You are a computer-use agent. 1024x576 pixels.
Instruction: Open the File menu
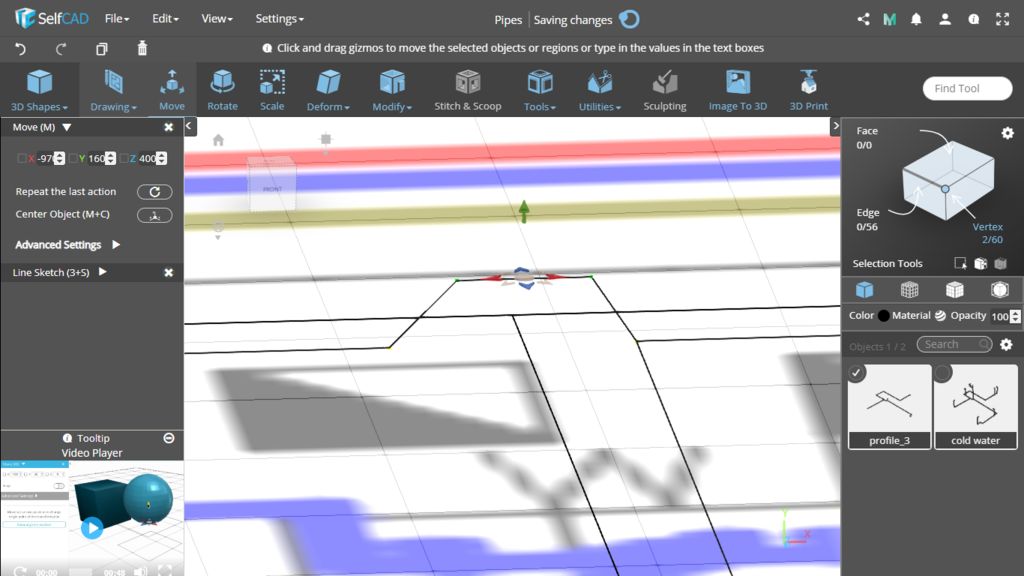tap(117, 19)
